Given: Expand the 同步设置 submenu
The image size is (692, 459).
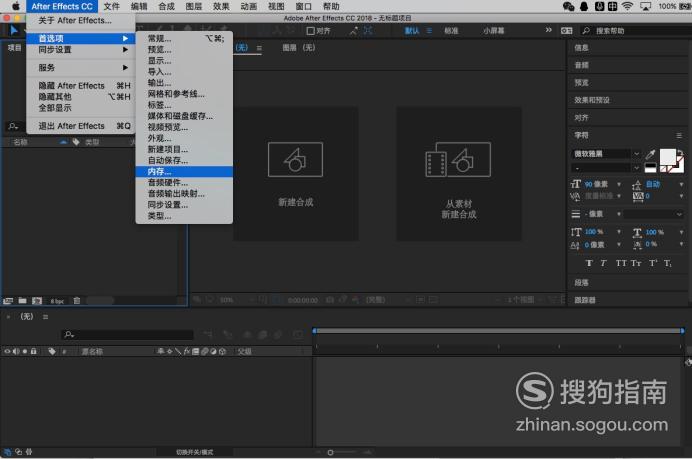Looking at the screenshot, I should pyautogui.click(x=80, y=49).
